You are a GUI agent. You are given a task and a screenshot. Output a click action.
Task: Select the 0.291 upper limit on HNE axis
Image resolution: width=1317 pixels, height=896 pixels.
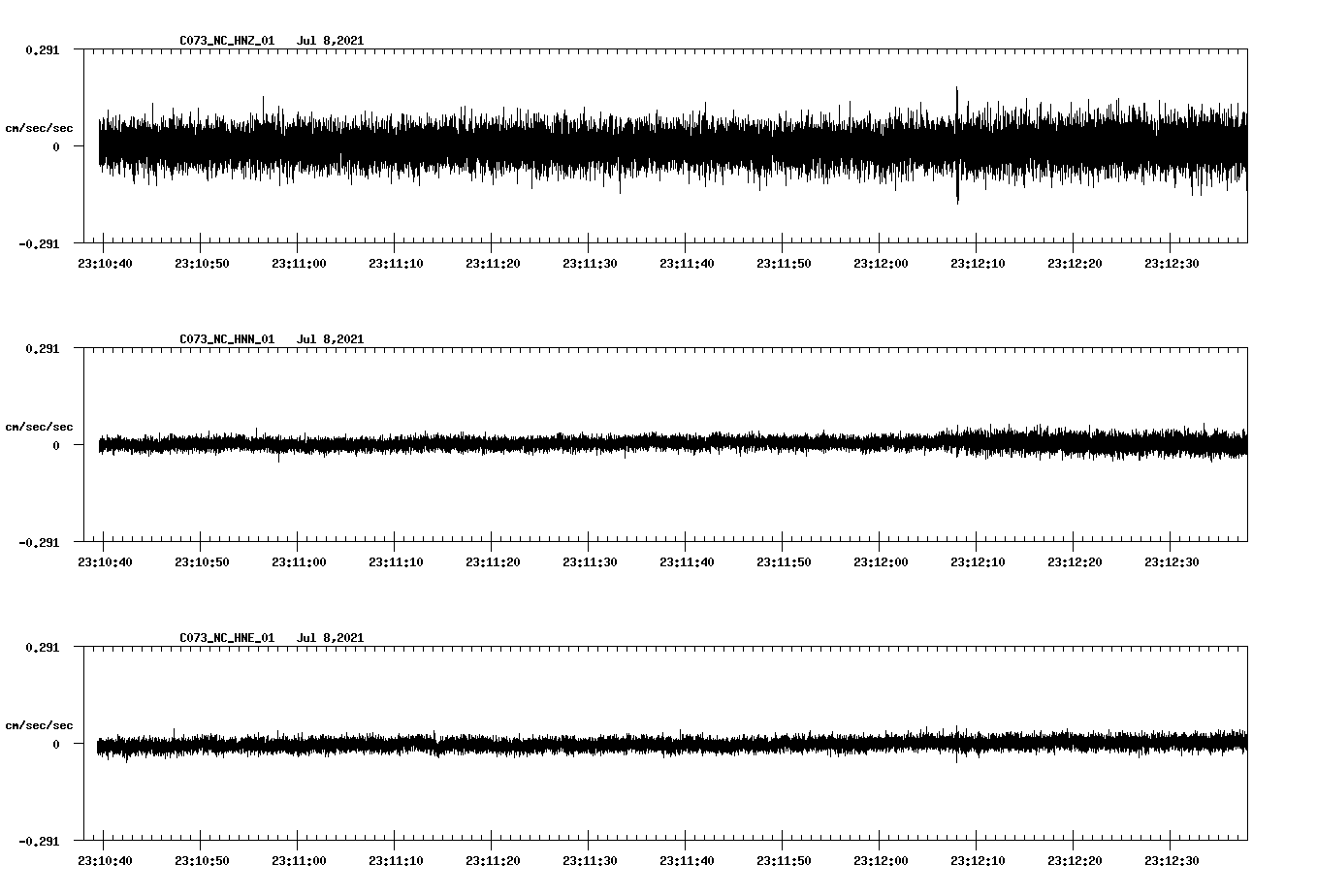point(42,647)
